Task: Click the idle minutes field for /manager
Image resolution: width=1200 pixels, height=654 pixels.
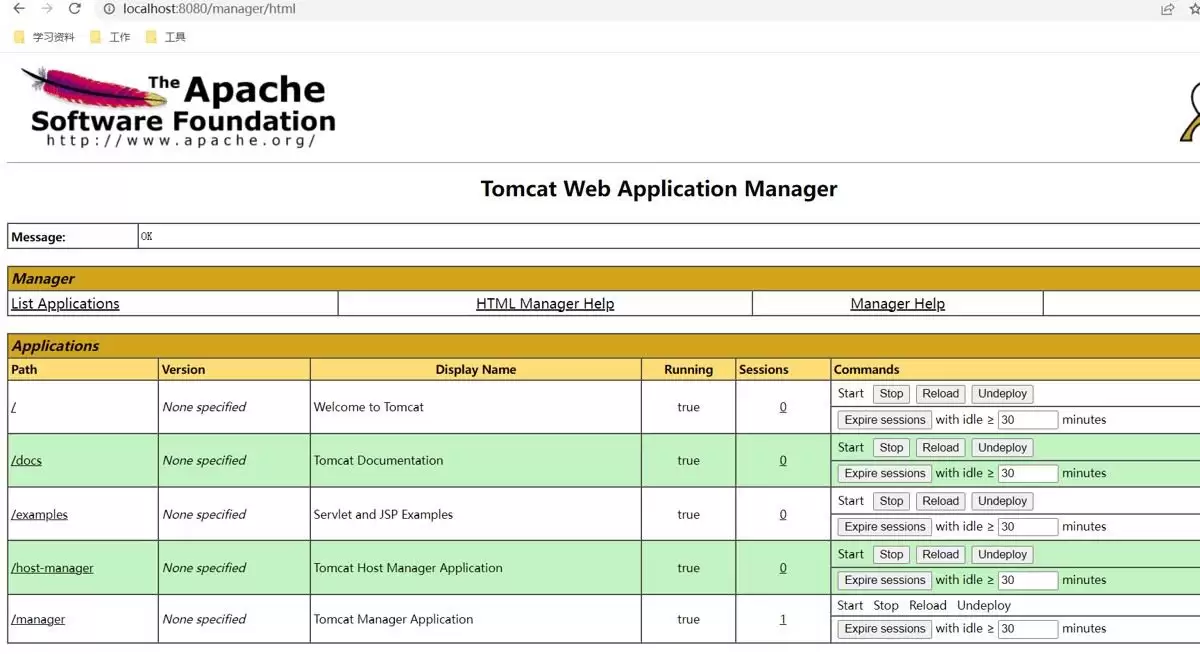Action: point(1028,629)
